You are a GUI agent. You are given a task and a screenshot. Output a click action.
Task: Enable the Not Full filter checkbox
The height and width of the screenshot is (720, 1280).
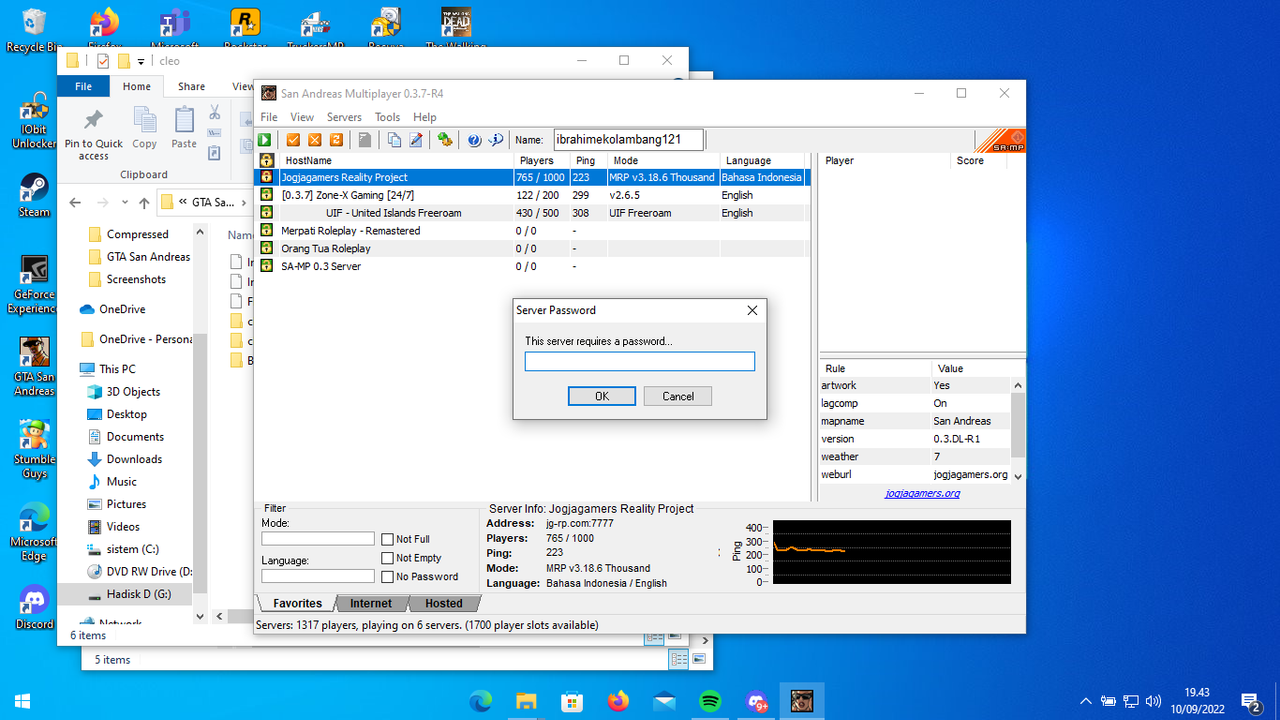pyautogui.click(x=388, y=540)
